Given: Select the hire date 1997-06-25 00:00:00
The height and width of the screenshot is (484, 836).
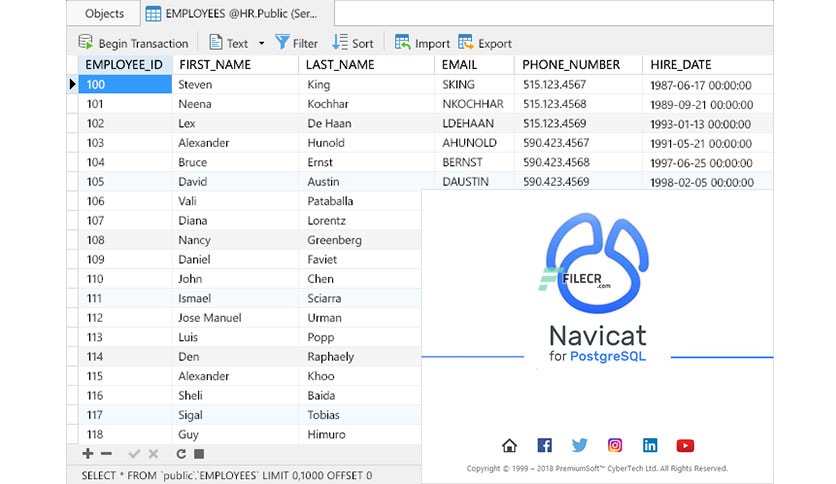Looking at the screenshot, I should [708, 163].
